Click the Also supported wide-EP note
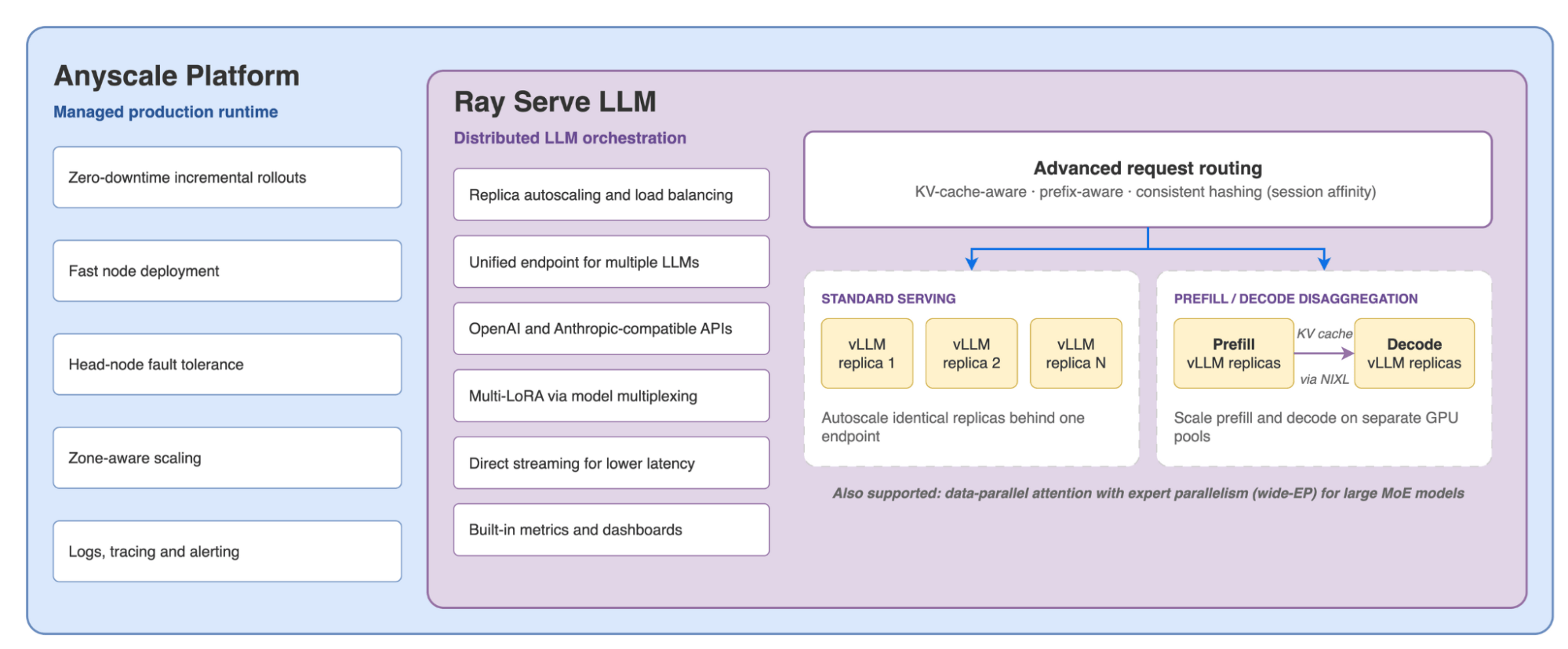Viewport: 1568px width, 649px height. pyautogui.click(x=1148, y=493)
